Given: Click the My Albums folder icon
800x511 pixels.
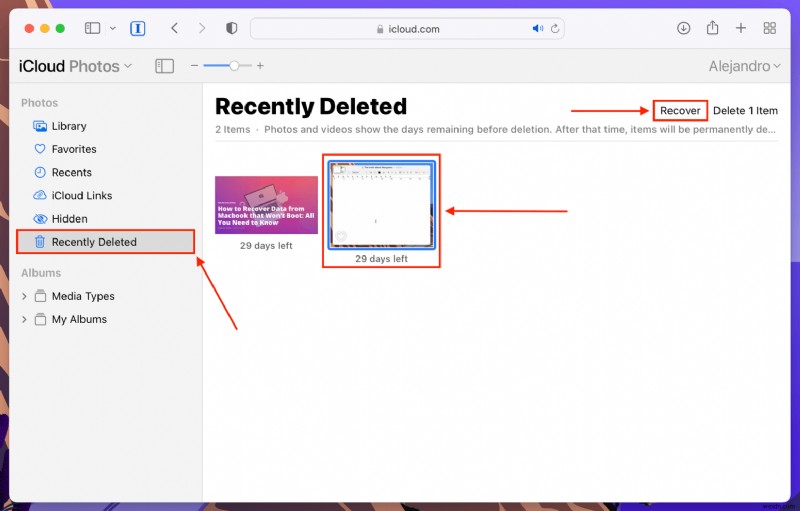Looking at the screenshot, I should (40, 319).
